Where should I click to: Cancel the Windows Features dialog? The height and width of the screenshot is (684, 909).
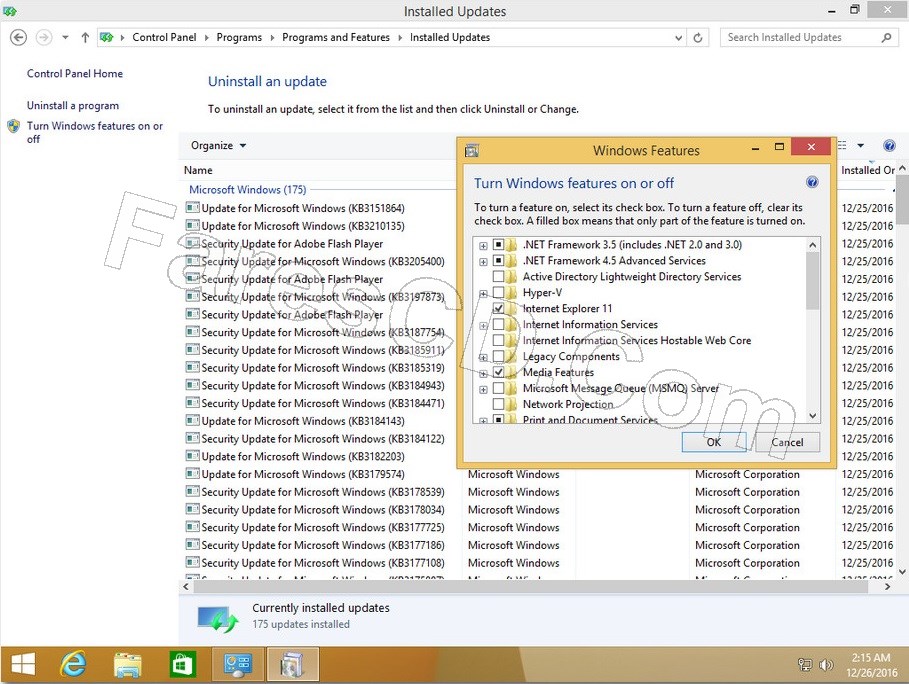[x=787, y=442]
